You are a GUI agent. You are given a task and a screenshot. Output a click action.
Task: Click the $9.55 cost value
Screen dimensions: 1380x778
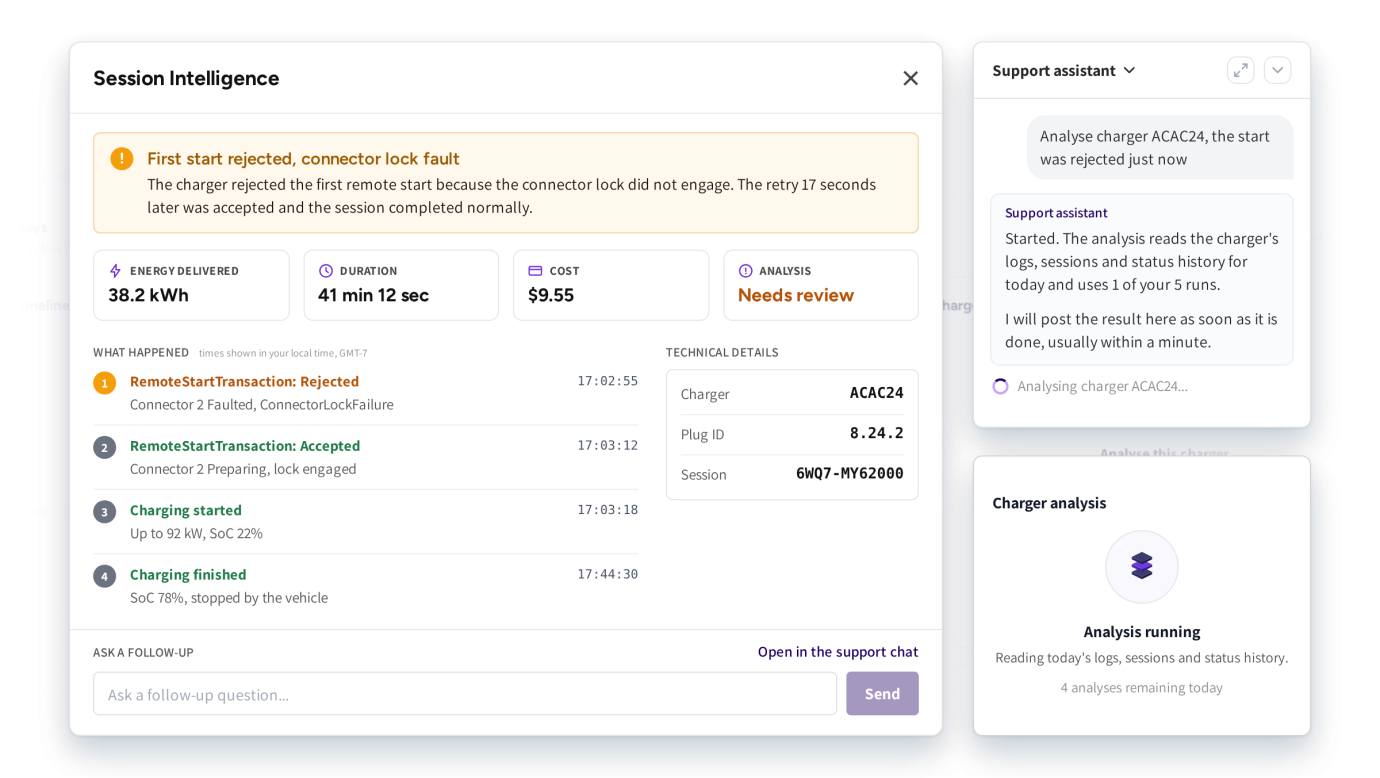tap(551, 295)
